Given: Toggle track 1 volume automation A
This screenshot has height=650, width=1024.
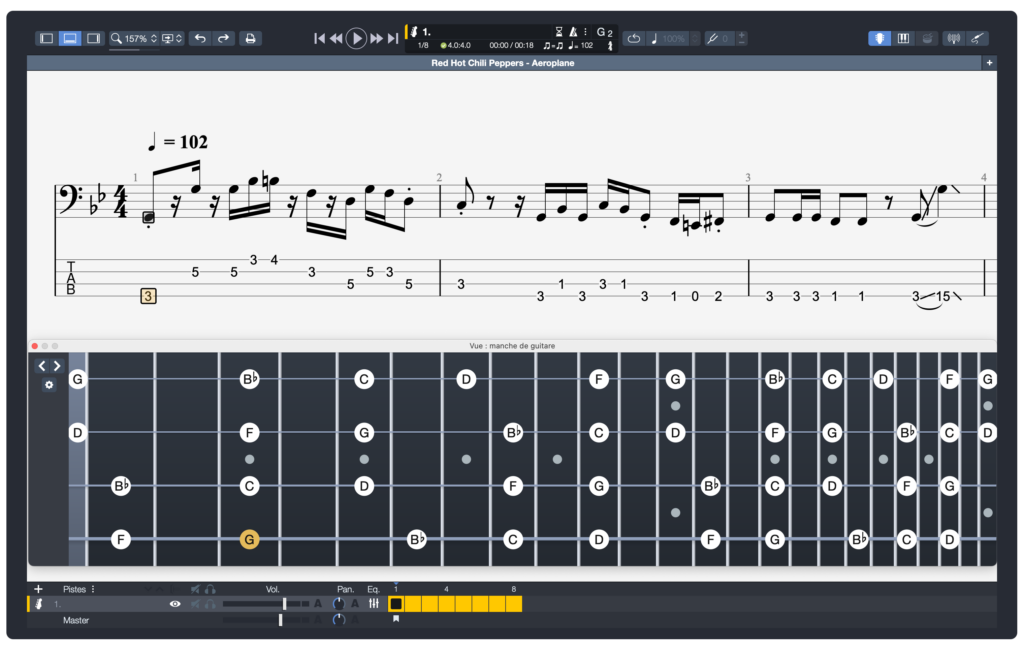Looking at the screenshot, I should [318, 604].
